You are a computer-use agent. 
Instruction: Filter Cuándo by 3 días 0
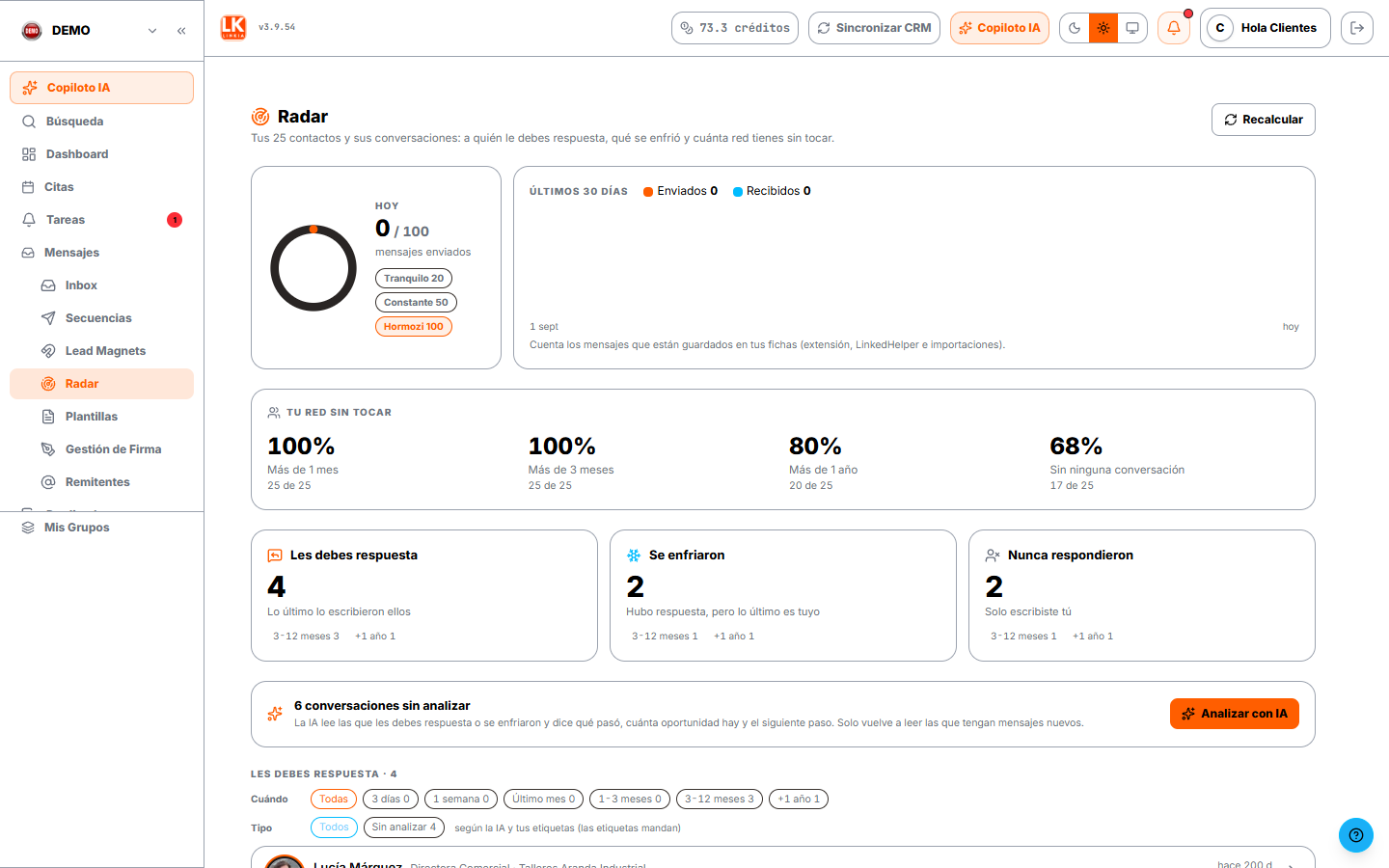pyautogui.click(x=391, y=800)
